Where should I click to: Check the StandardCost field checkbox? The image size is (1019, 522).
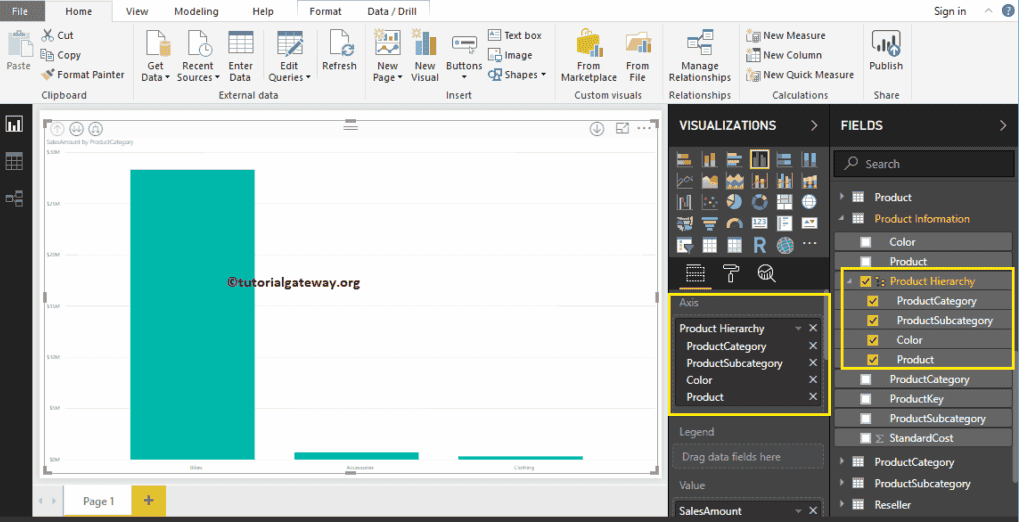pos(866,438)
